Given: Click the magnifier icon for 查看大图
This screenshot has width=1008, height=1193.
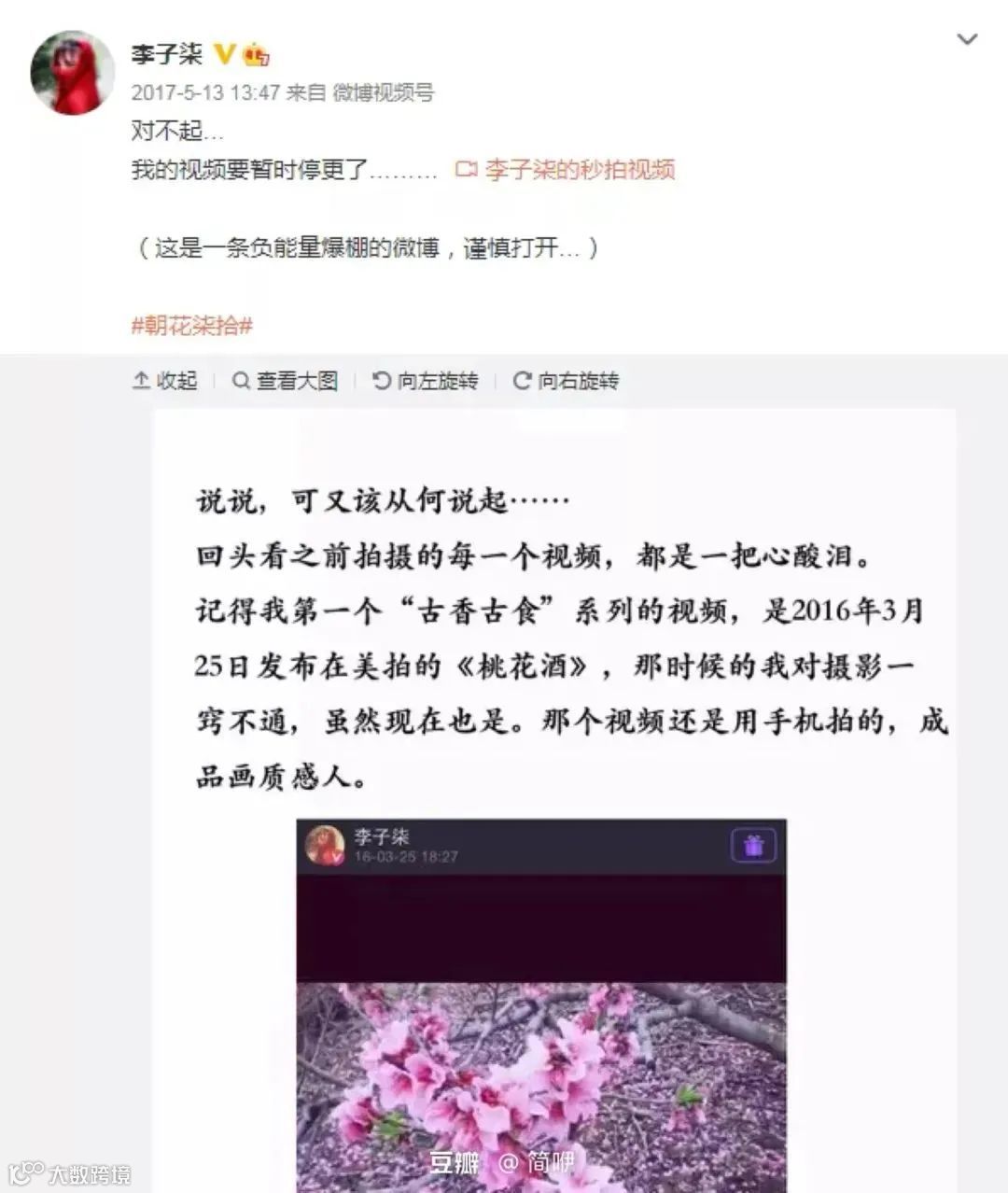Looking at the screenshot, I should tap(241, 381).
